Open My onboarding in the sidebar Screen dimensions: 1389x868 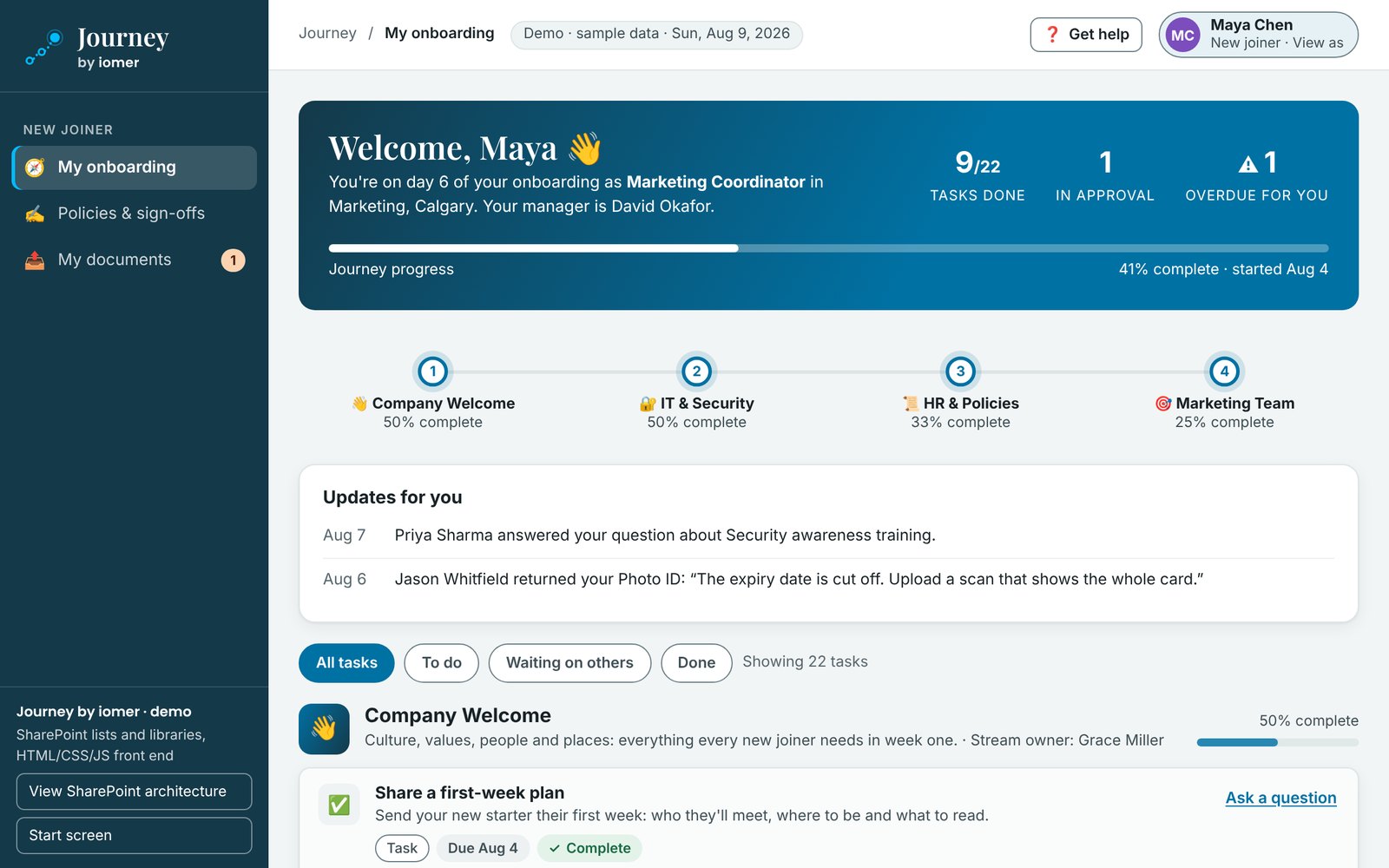135,168
